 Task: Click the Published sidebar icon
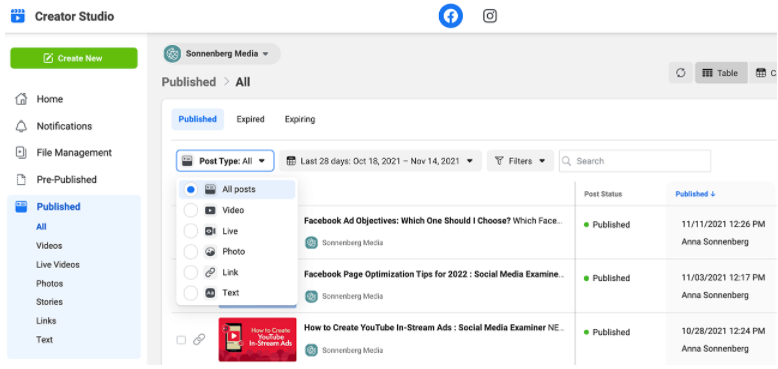point(21,206)
